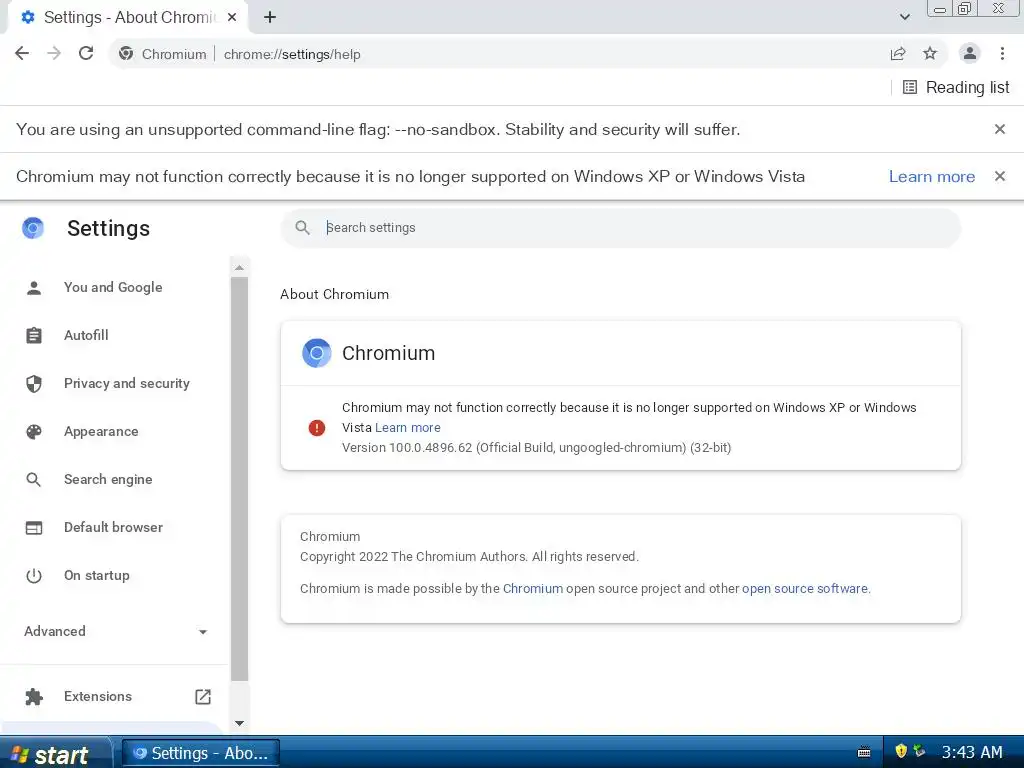Click the taskbar clock showing 3:43 AM
The height and width of the screenshot is (768, 1024).
[972, 752]
